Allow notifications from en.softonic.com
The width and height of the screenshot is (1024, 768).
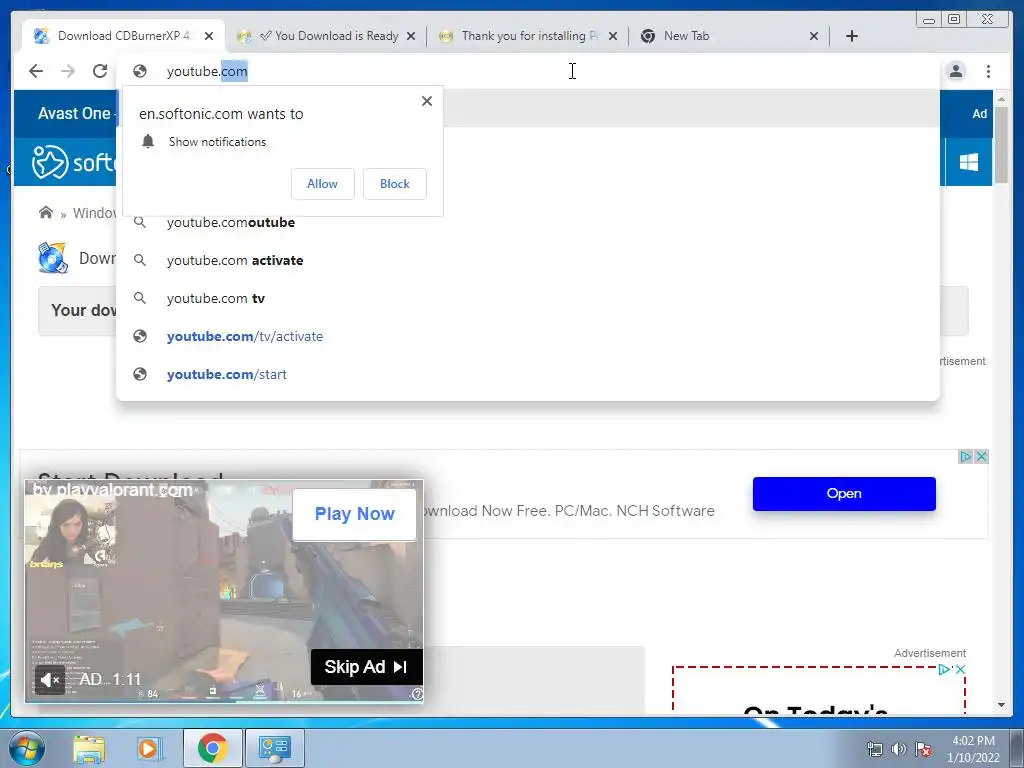pos(323,184)
